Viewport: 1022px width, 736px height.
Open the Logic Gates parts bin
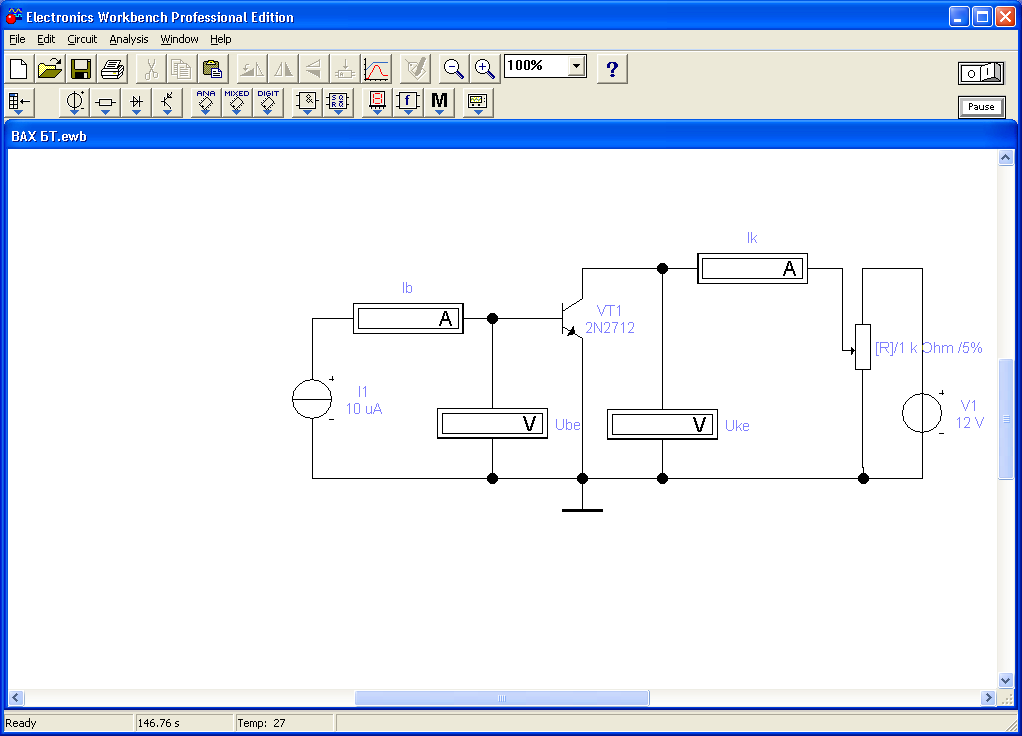pos(307,102)
